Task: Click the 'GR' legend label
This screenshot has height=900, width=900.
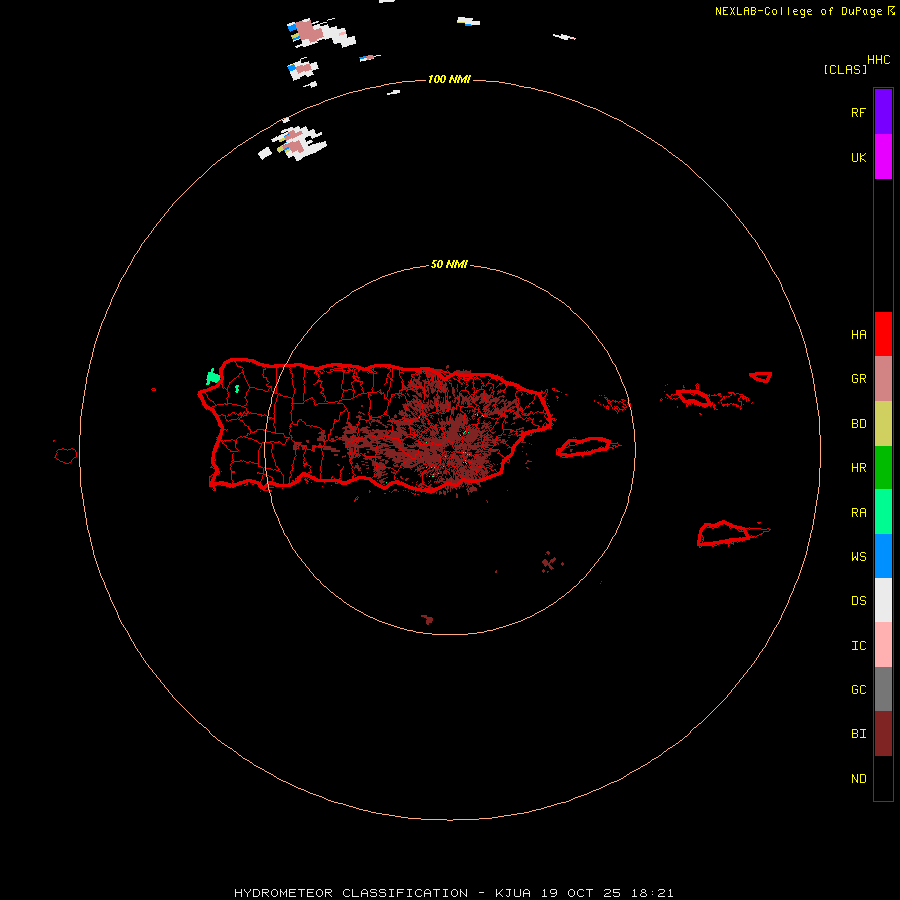Action: [x=858, y=379]
